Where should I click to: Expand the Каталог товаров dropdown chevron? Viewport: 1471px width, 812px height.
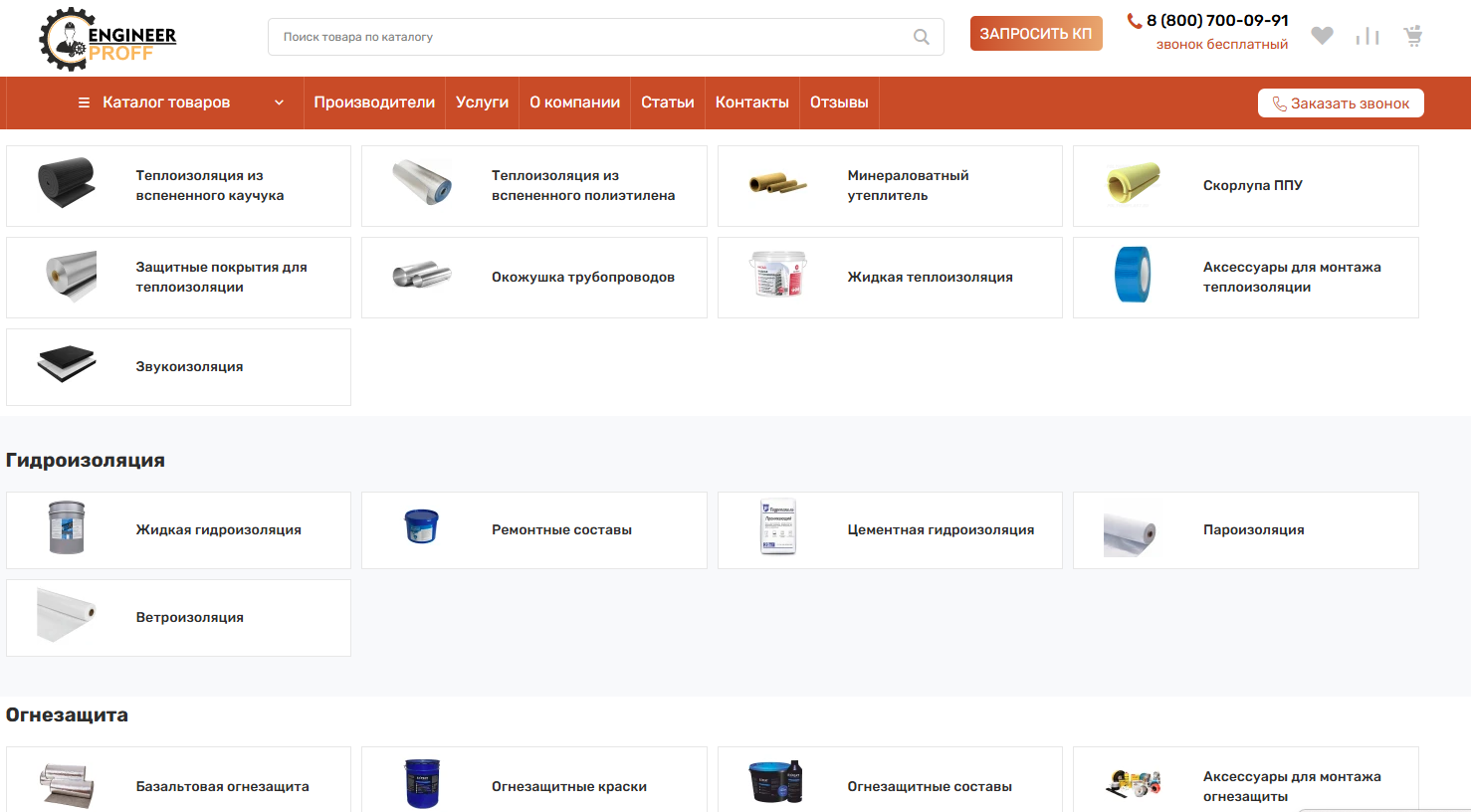click(279, 102)
